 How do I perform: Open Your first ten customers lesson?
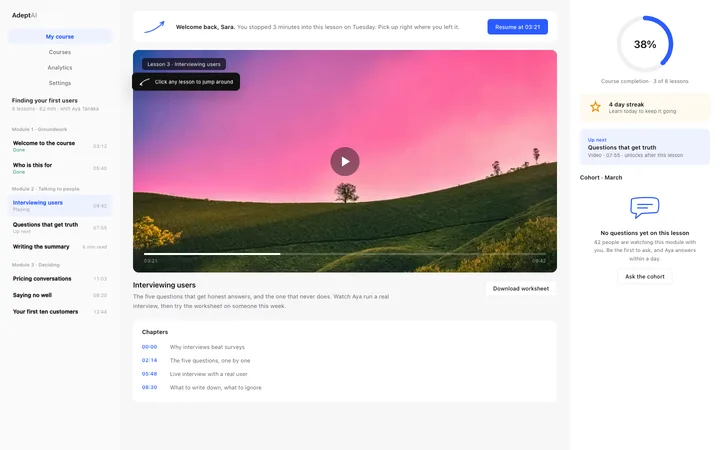pos(60,312)
